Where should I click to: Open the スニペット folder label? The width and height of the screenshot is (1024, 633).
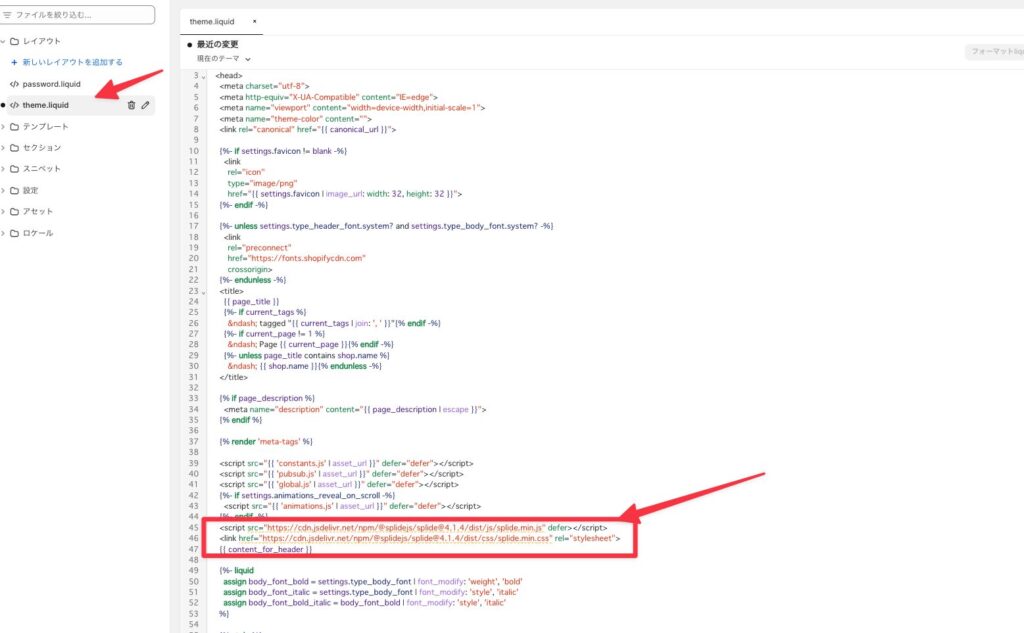pyautogui.click(x=42, y=169)
